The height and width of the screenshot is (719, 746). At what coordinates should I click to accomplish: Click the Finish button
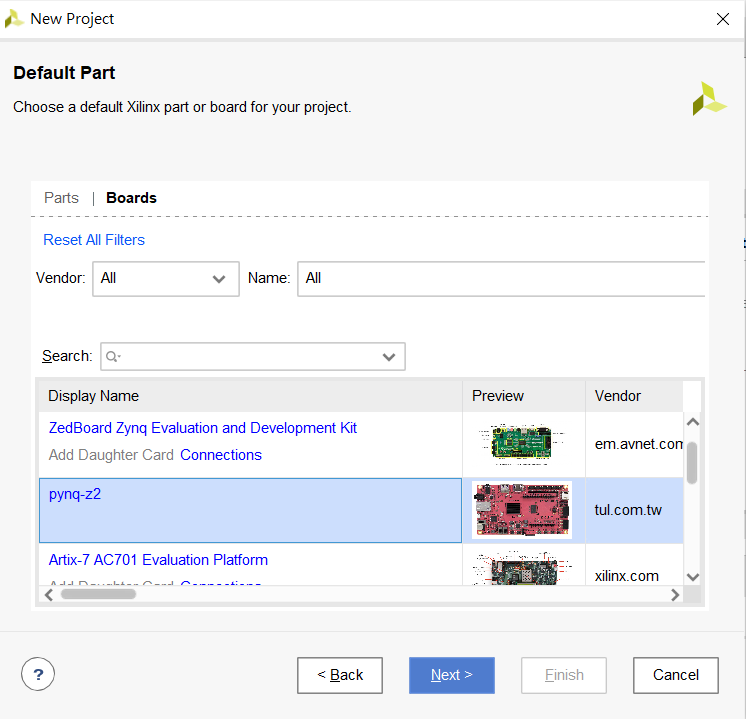point(564,675)
